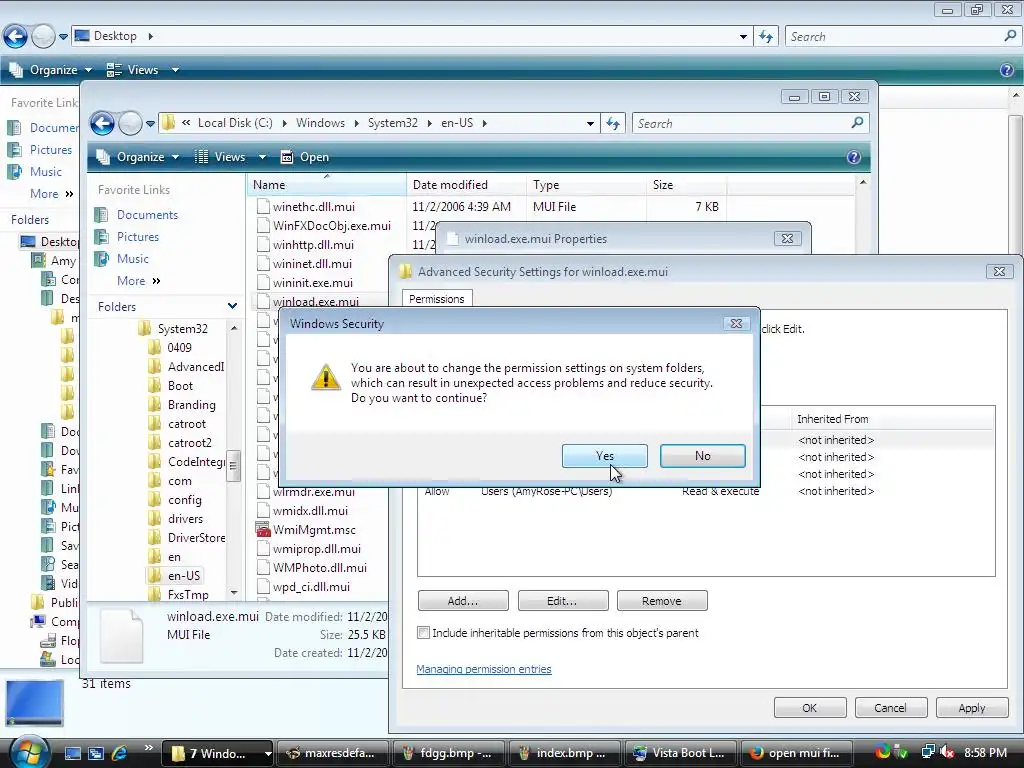1024x768 pixels.
Task: Open Pictures favorite link in en-US window
Action: pos(138,236)
